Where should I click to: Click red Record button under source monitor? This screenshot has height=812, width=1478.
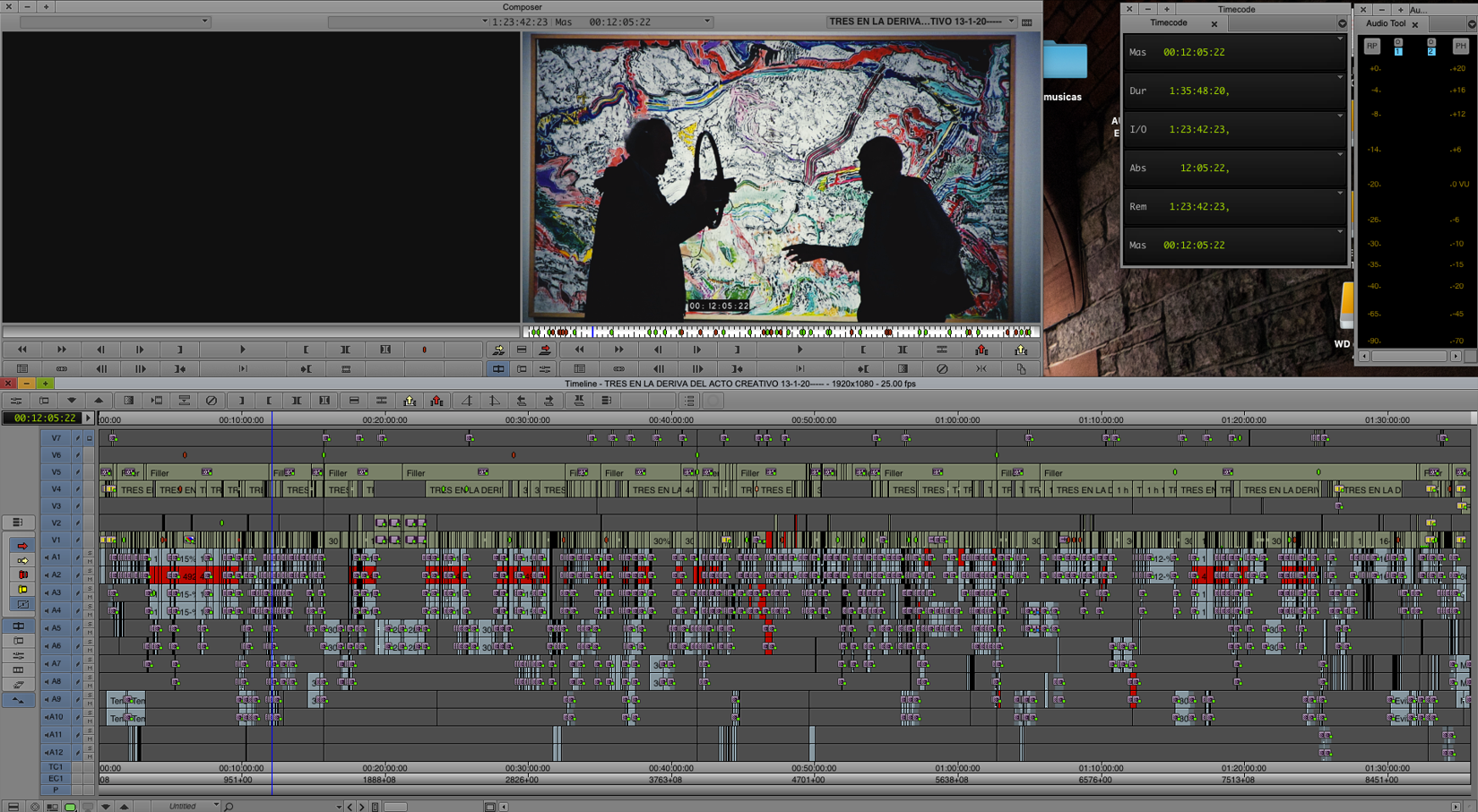(425, 350)
